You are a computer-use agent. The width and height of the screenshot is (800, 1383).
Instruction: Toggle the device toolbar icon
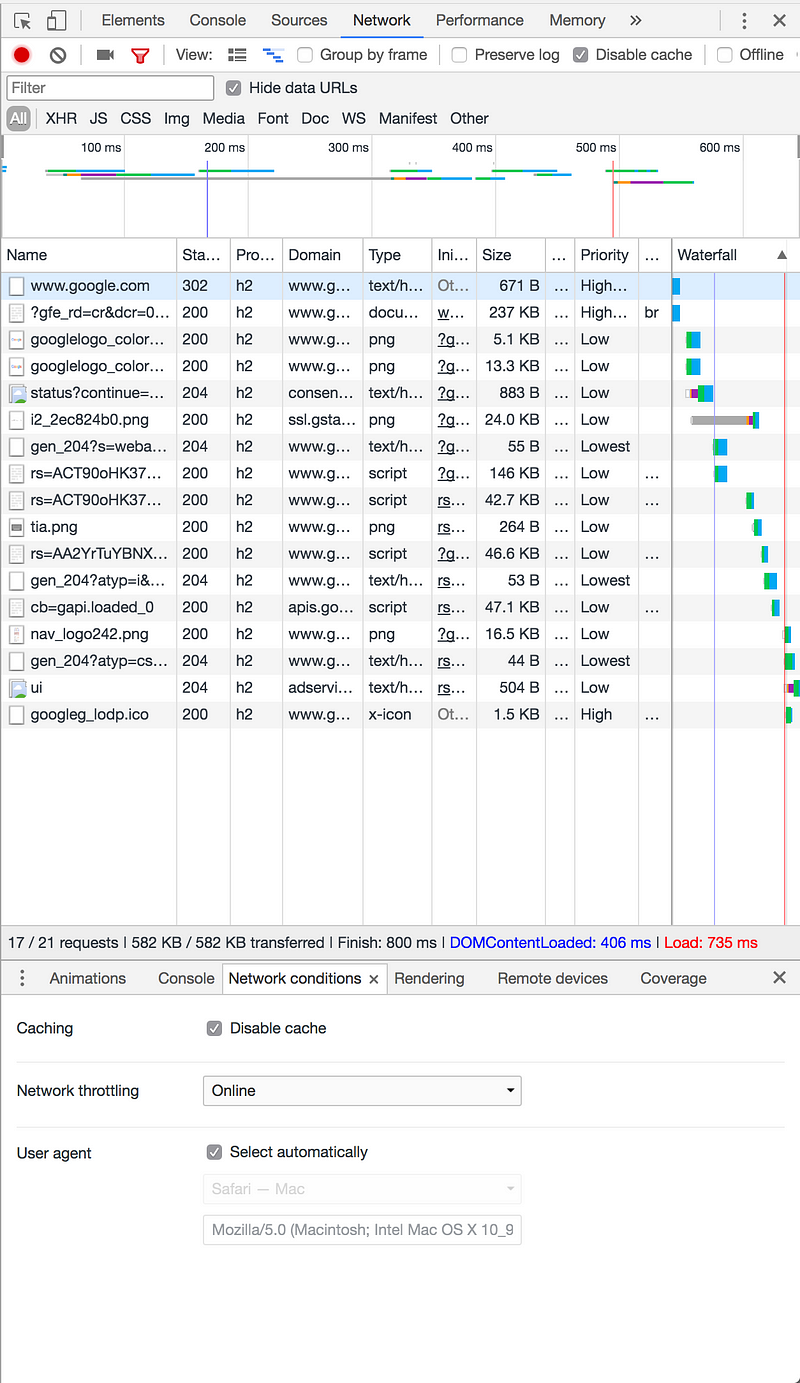pos(57,20)
